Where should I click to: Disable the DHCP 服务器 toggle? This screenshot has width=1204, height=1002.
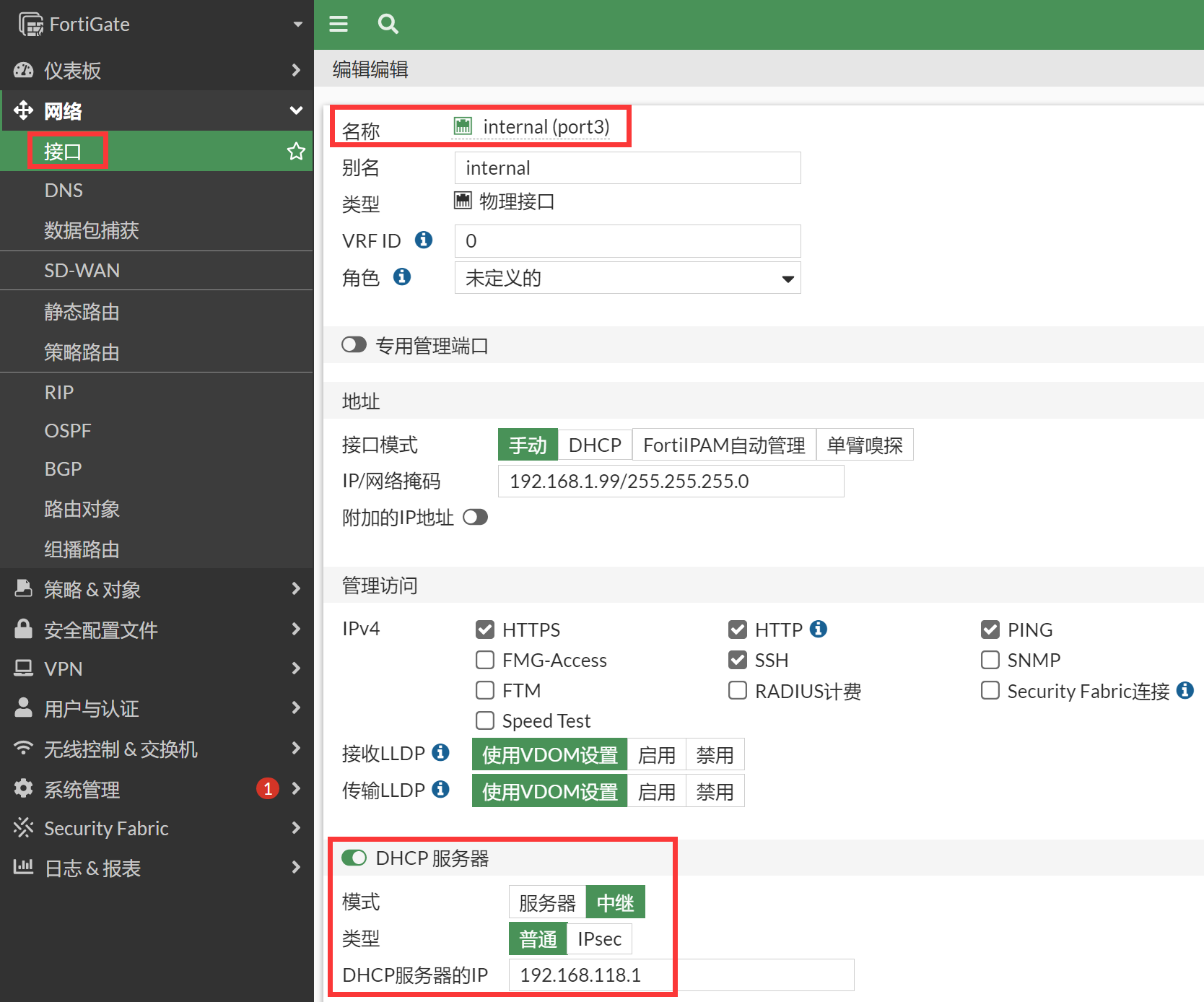click(x=354, y=858)
